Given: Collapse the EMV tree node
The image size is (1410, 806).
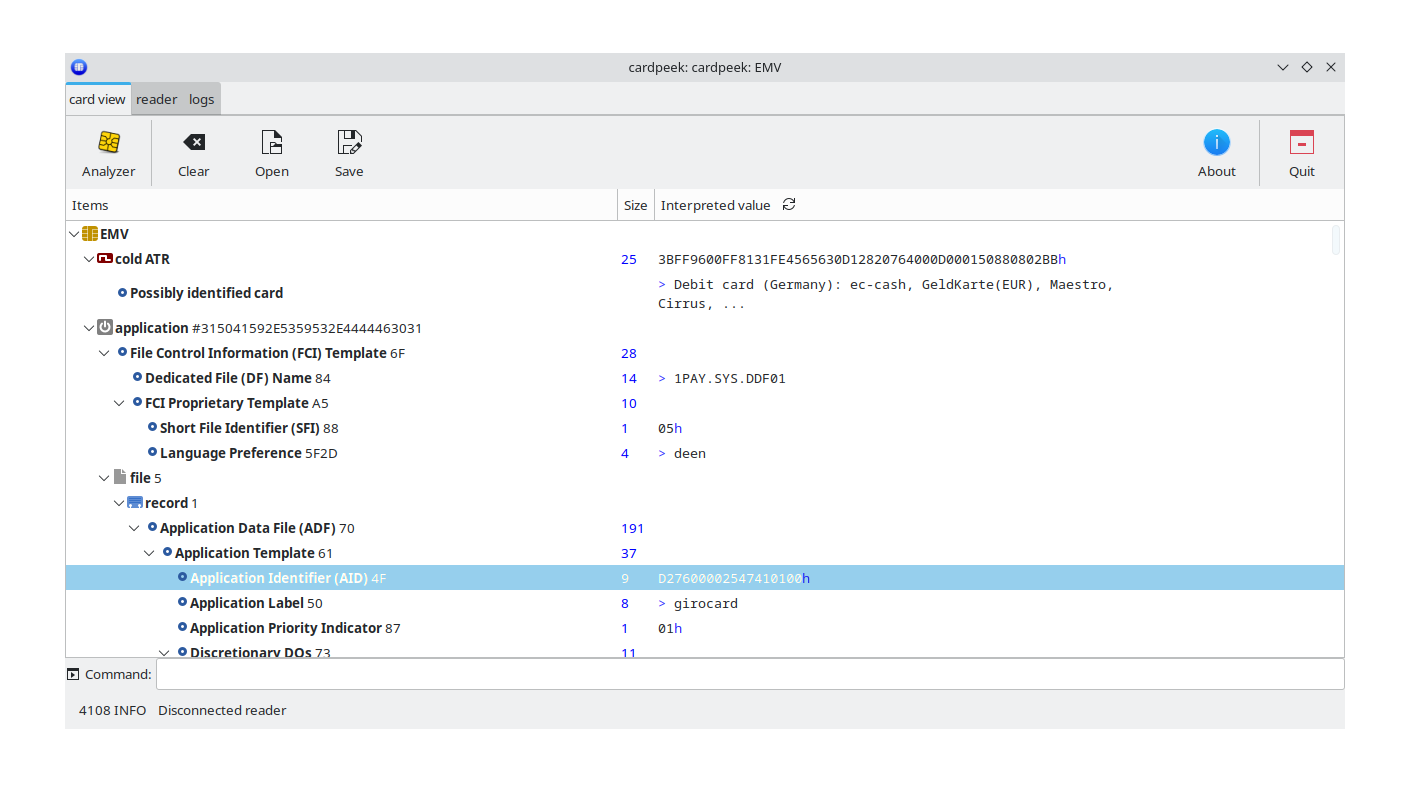Looking at the screenshot, I should (73, 233).
